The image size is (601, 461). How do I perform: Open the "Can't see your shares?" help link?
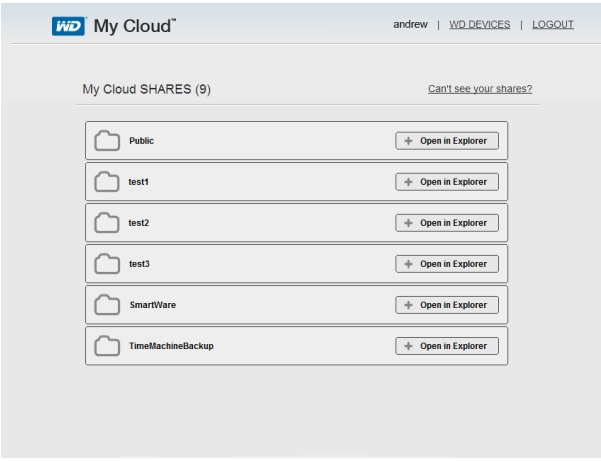click(x=480, y=89)
